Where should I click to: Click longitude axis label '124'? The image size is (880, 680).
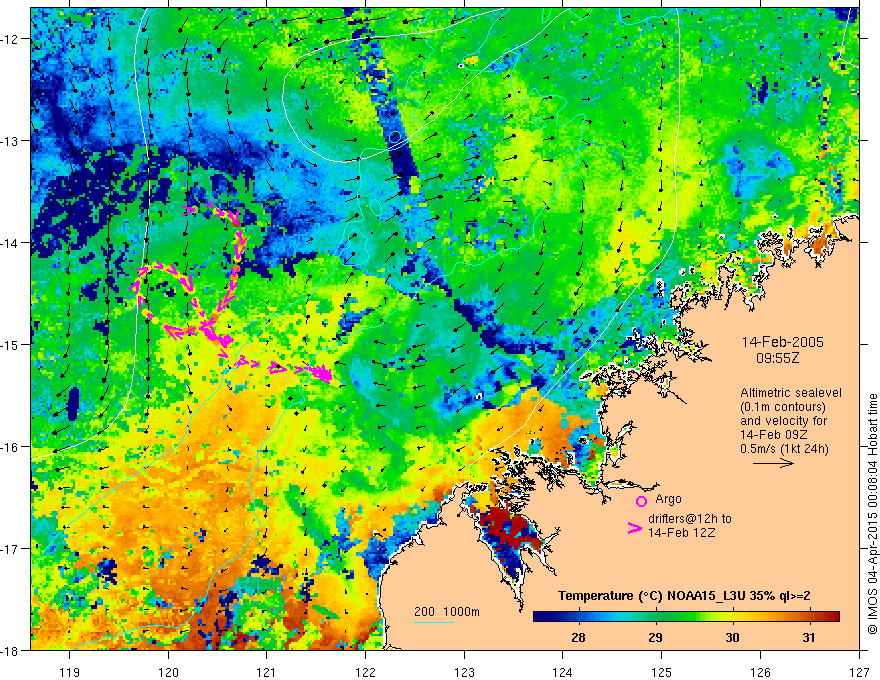(563, 673)
